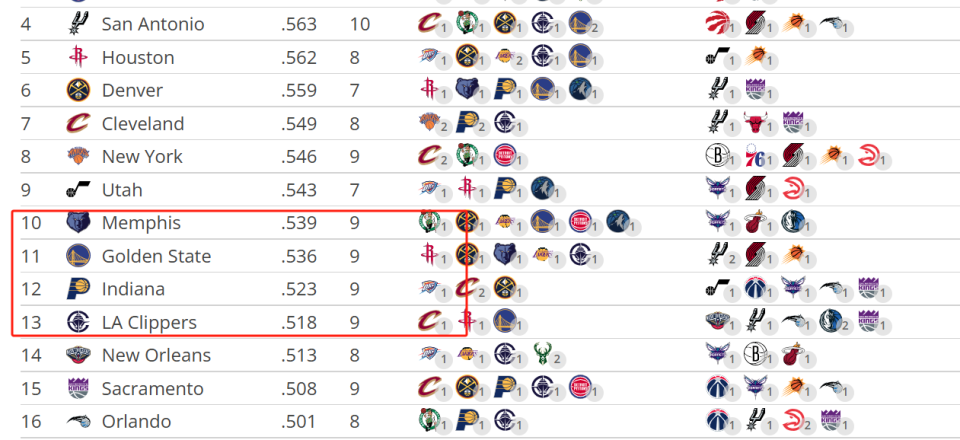Click the Grizzlies logo beside Memphis name
Viewport: 960px width, 440px height.
point(78,223)
